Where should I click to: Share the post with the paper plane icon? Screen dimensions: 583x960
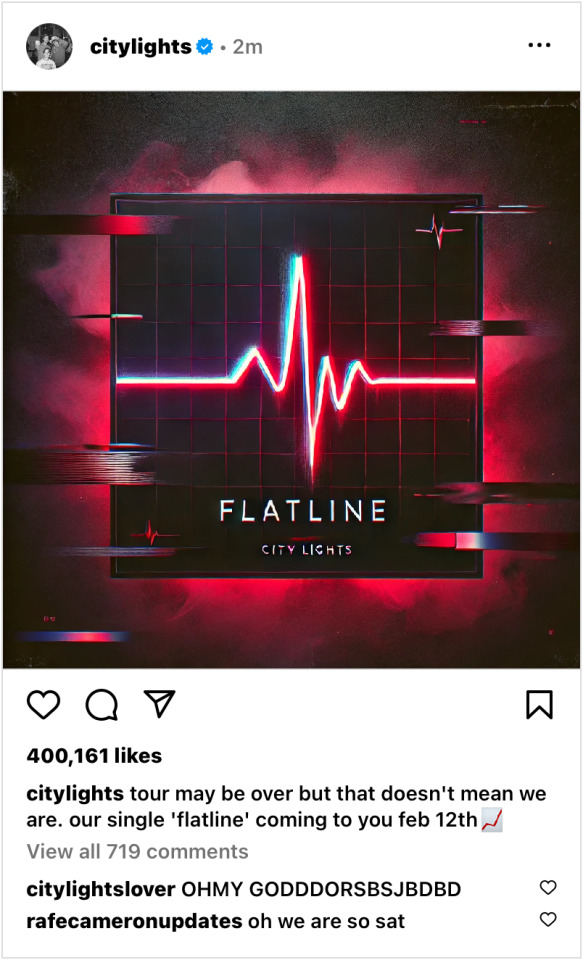coord(159,704)
